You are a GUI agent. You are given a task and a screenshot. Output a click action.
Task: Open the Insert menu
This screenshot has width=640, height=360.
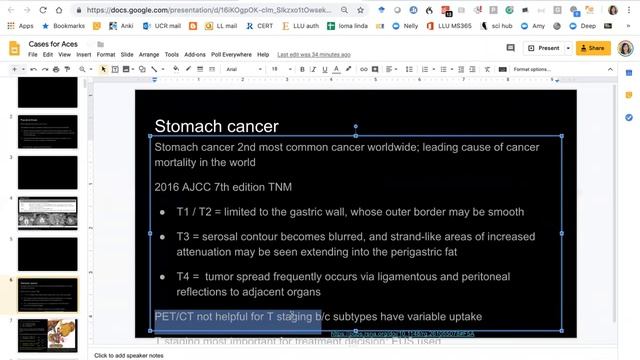83,55
